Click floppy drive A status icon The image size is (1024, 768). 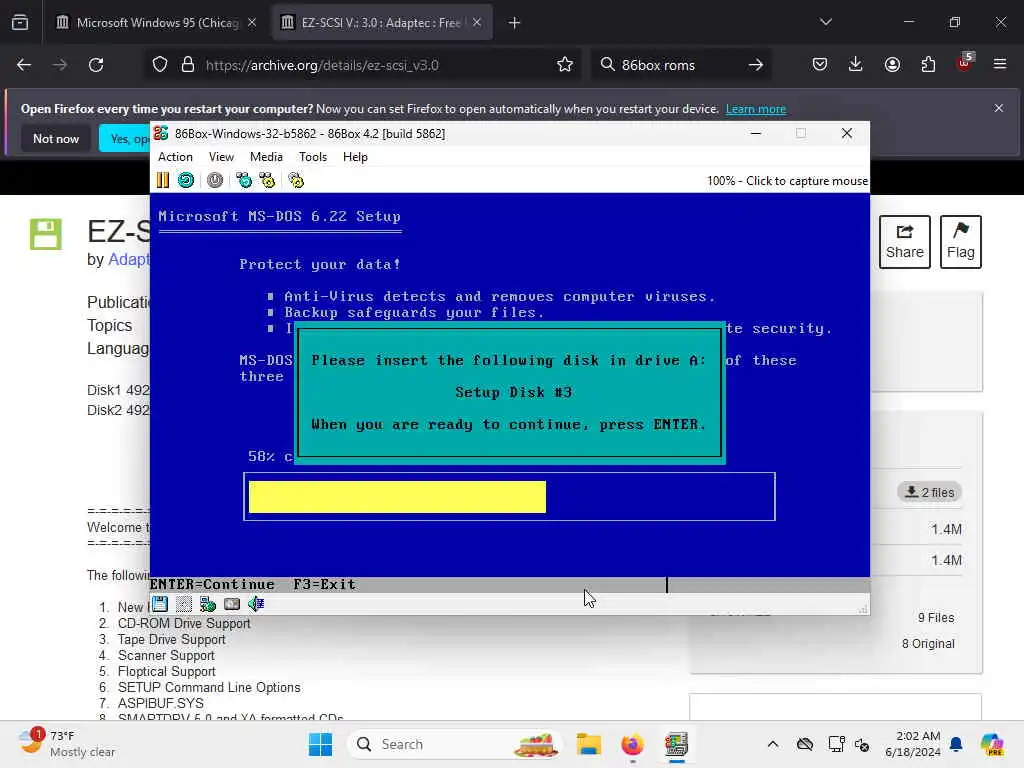click(160, 604)
